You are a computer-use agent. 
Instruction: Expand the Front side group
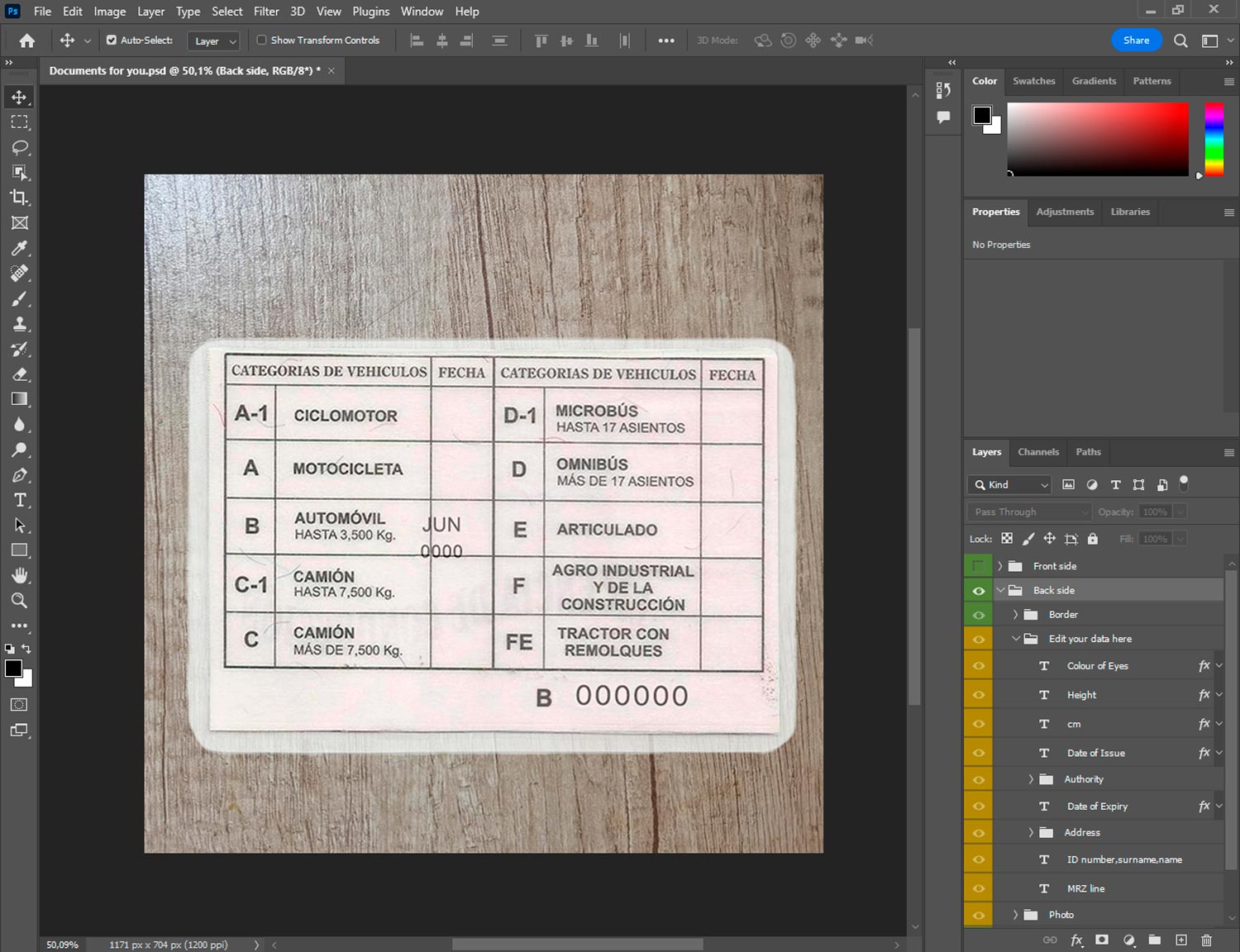coord(1000,566)
